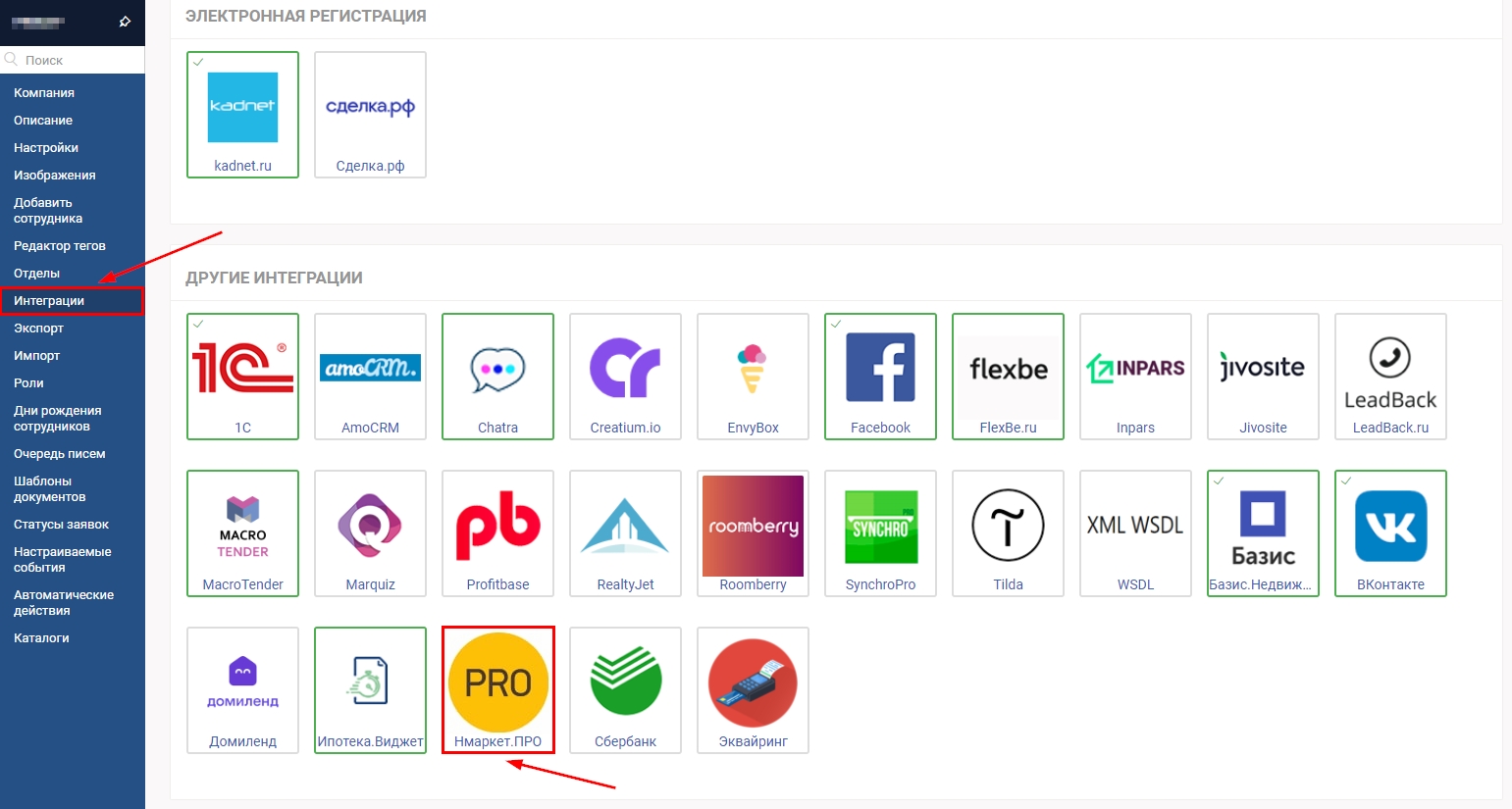
Task: Go to Настройки in the sidebar
Action: point(46,148)
